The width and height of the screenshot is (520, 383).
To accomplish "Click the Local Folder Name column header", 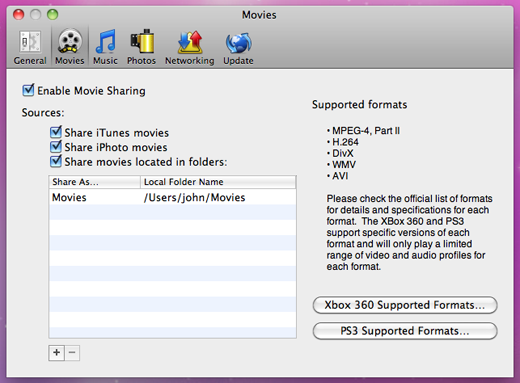I will [x=218, y=182].
